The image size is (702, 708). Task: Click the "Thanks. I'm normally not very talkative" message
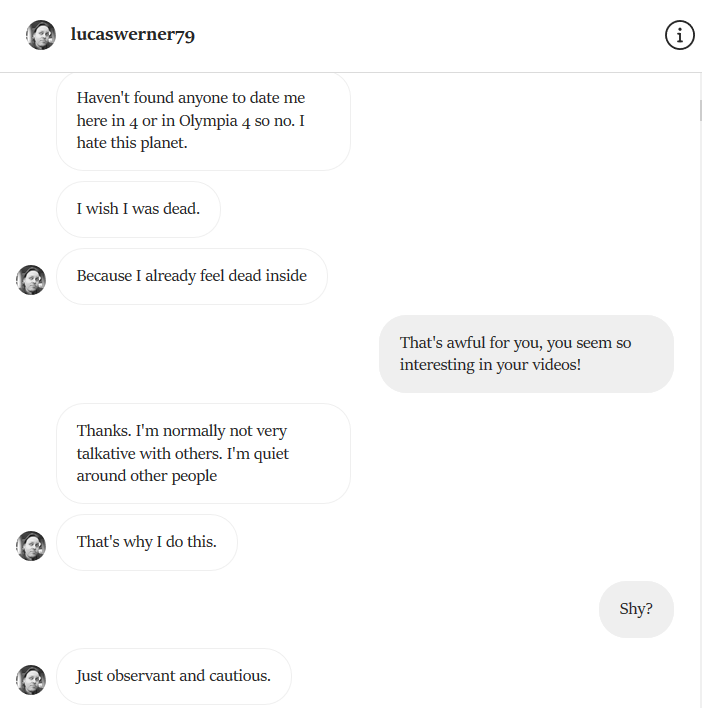point(203,453)
